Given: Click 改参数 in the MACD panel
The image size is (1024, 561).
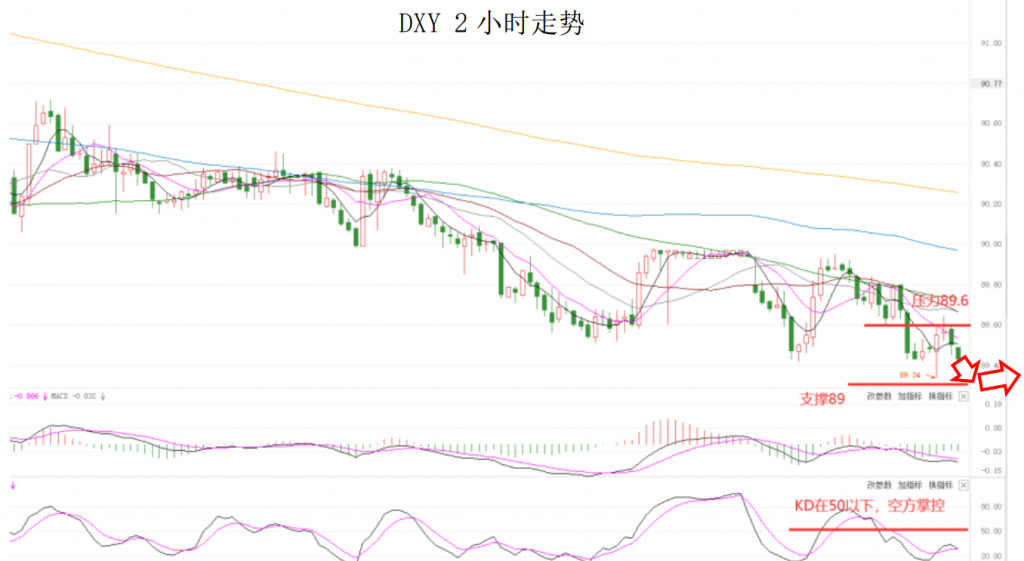Looking at the screenshot, I should (879, 396).
